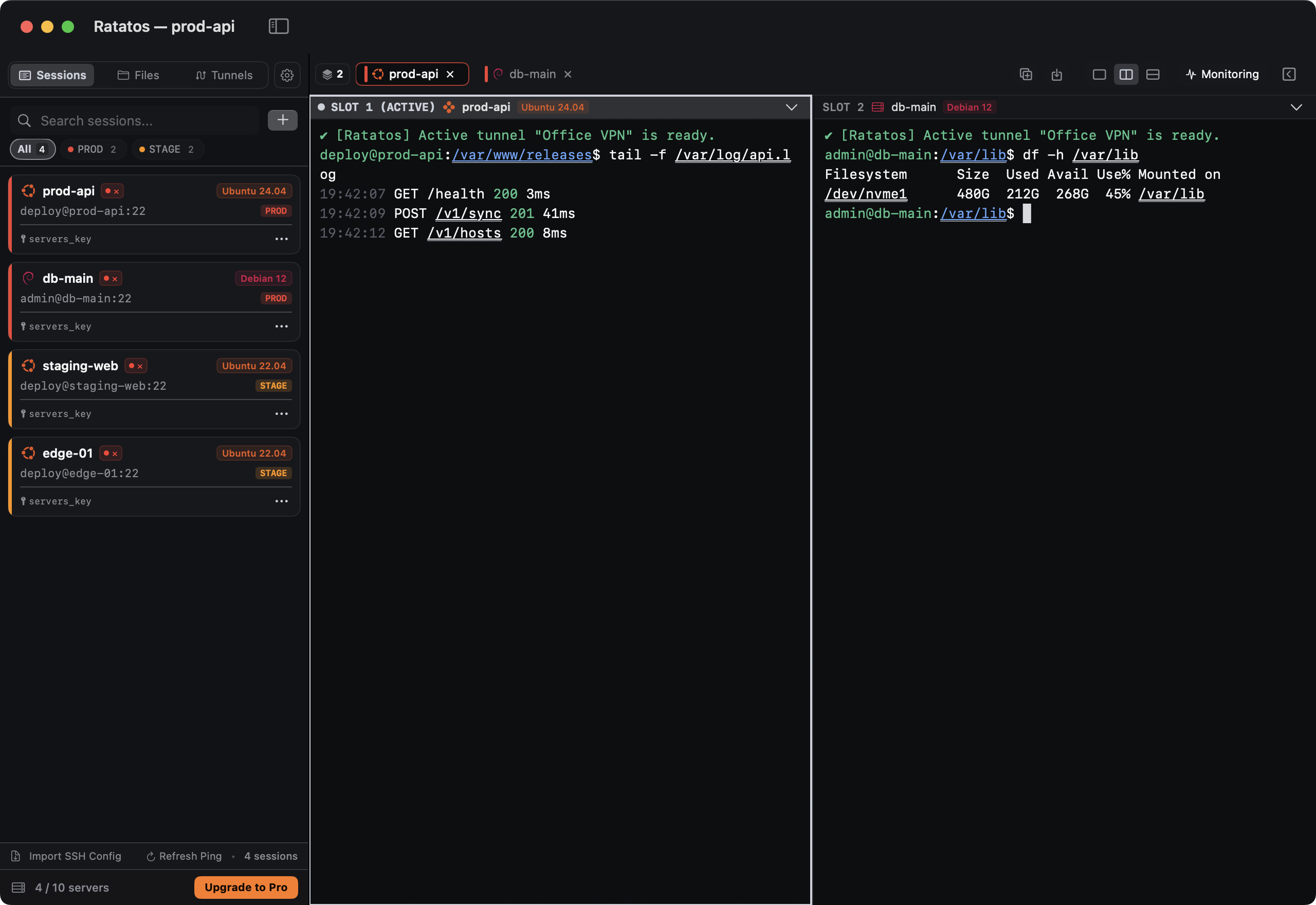Click Upgrade to Pro button
This screenshot has height=905, width=1316.
pos(246,887)
